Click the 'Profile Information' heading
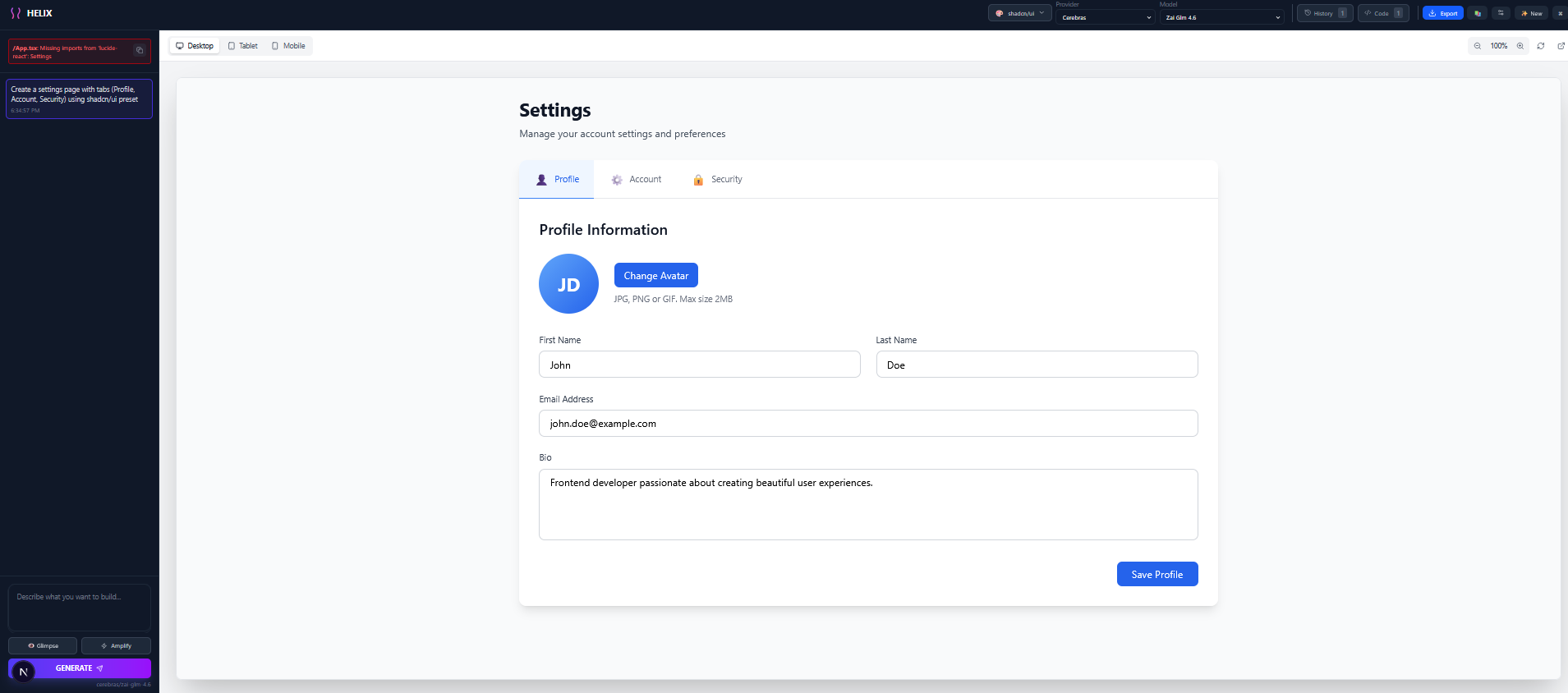The image size is (1568, 693). coord(603,230)
